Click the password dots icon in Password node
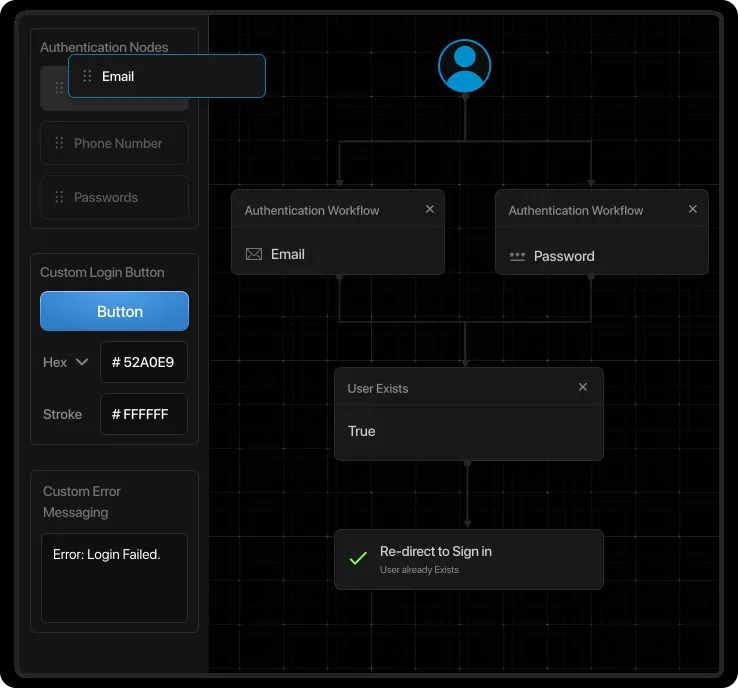 click(517, 256)
